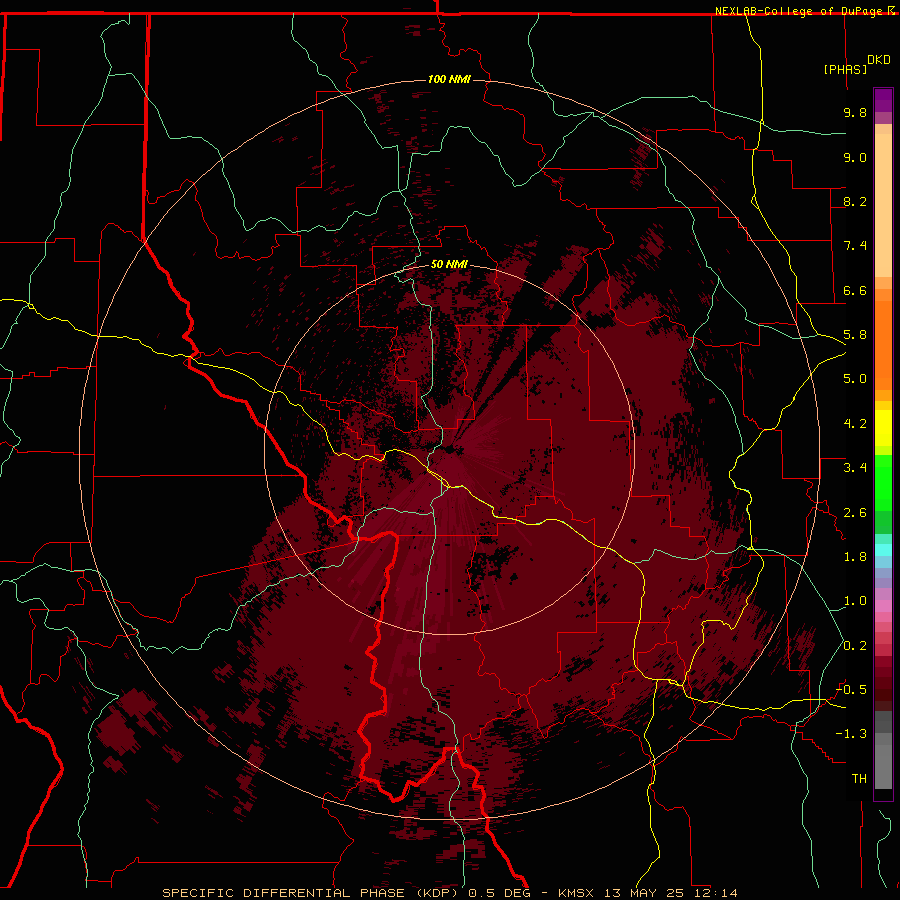Click the KMSX station ID in the caption
900x900 pixels.
(x=576, y=893)
